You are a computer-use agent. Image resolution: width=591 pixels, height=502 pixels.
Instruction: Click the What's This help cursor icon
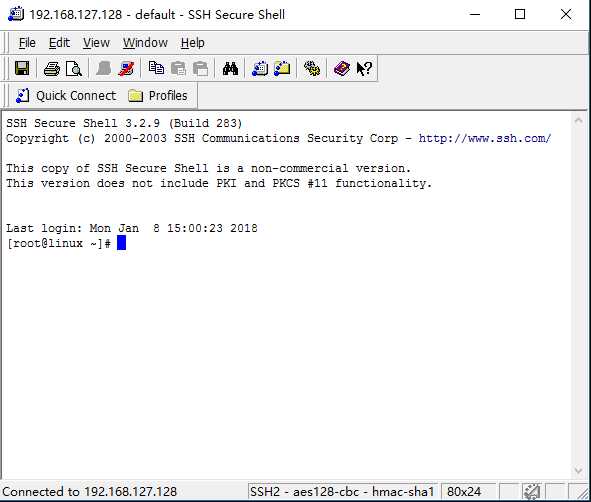[364, 69]
